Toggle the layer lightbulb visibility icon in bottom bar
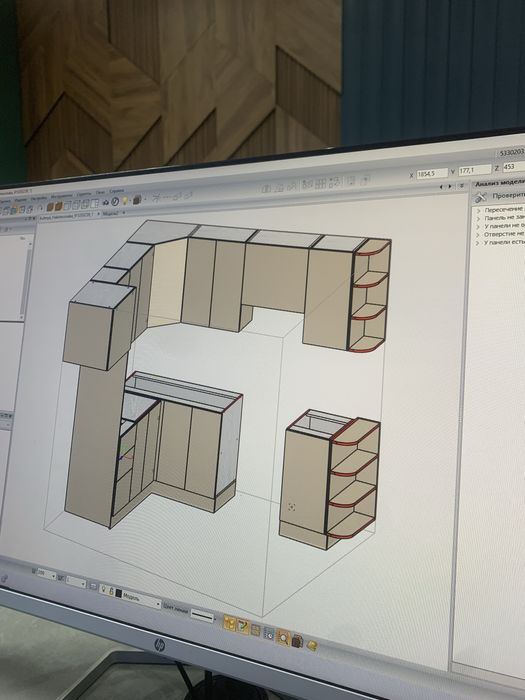The height and width of the screenshot is (700, 525). (103, 589)
